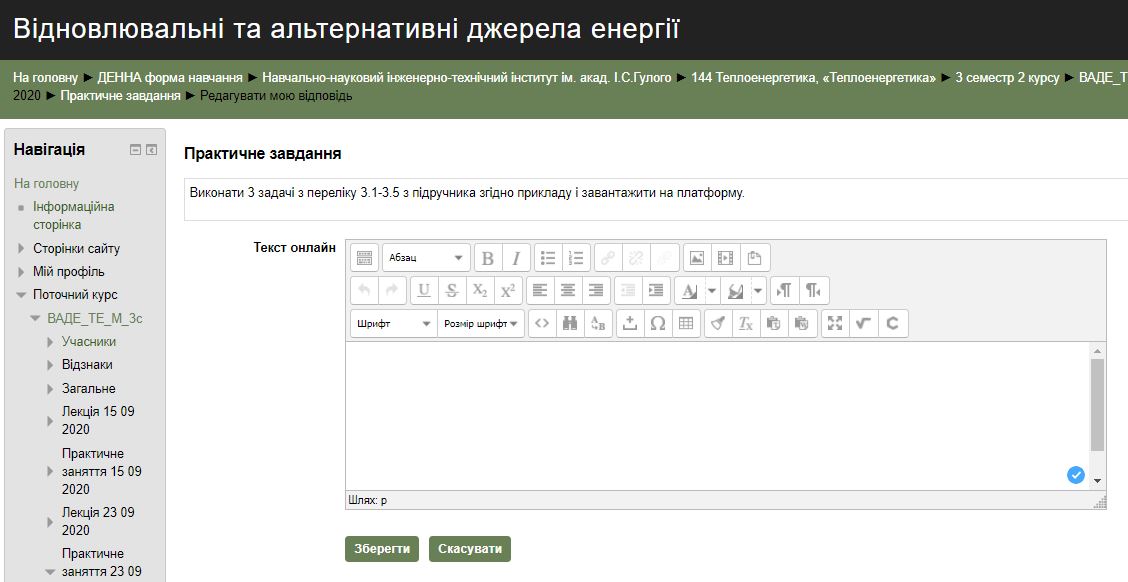This screenshot has height=582, width=1128.
Task: Insert a table into the text
Action: click(685, 323)
